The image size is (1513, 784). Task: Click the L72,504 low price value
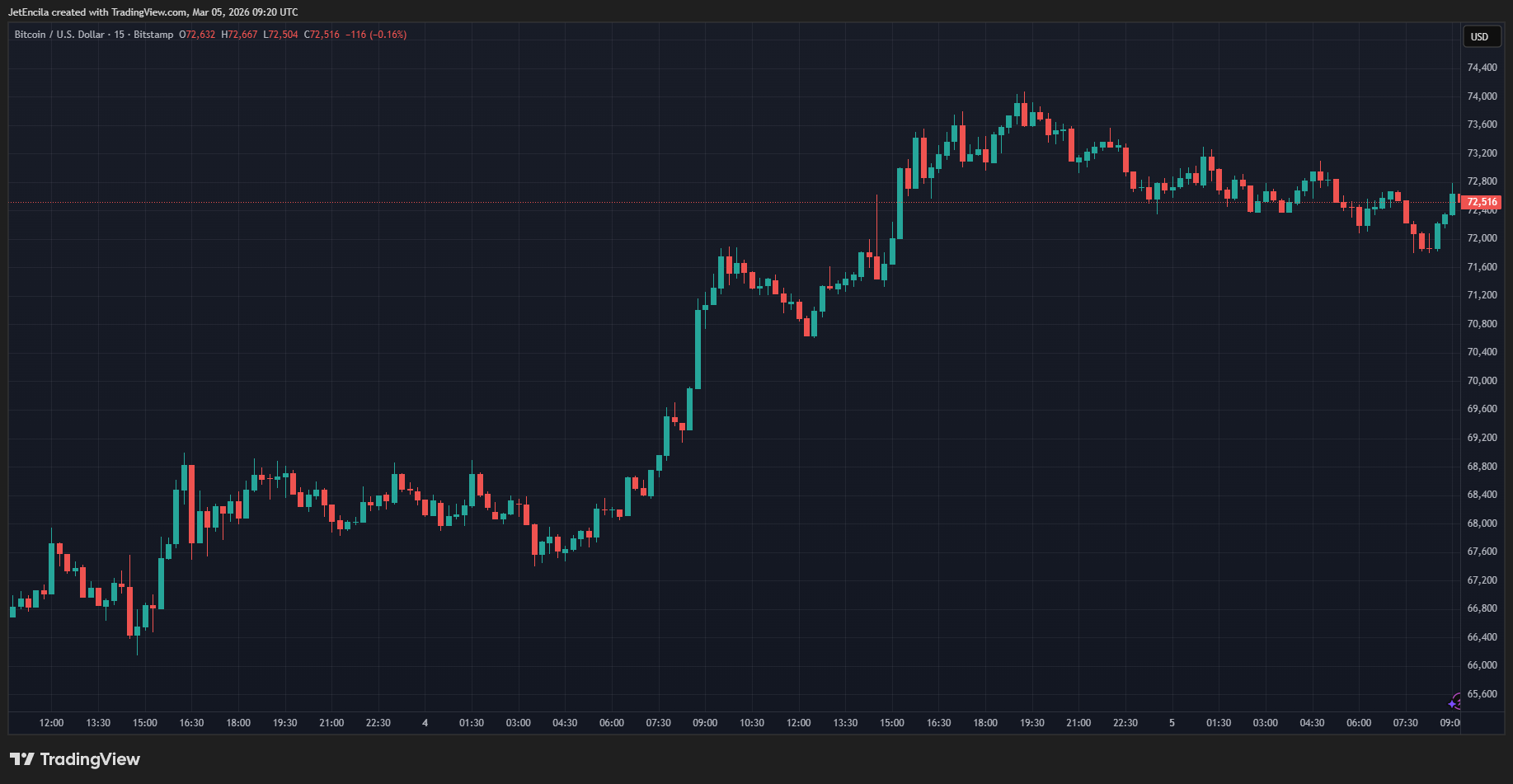coord(280,35)
